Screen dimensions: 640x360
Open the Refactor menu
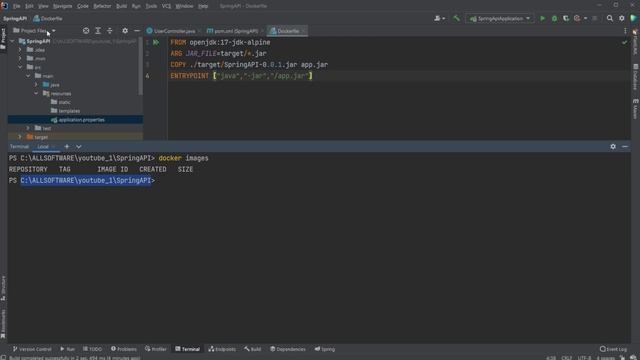coord(102,6)
